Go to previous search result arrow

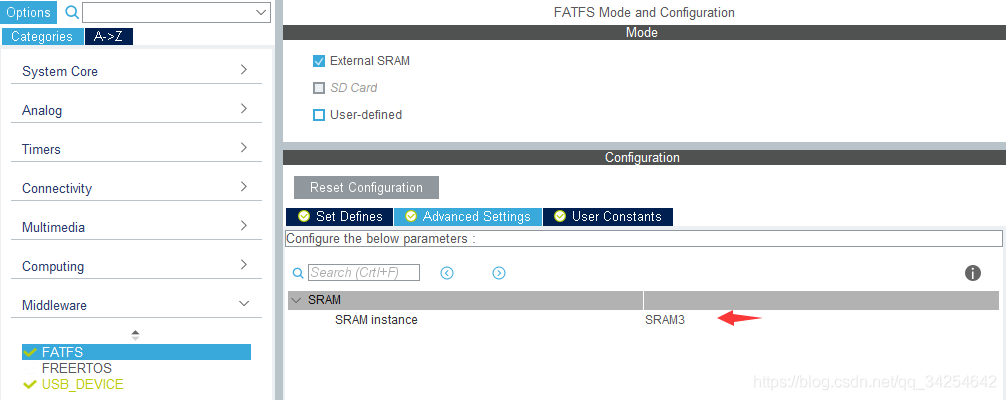(x=447, y=273)
